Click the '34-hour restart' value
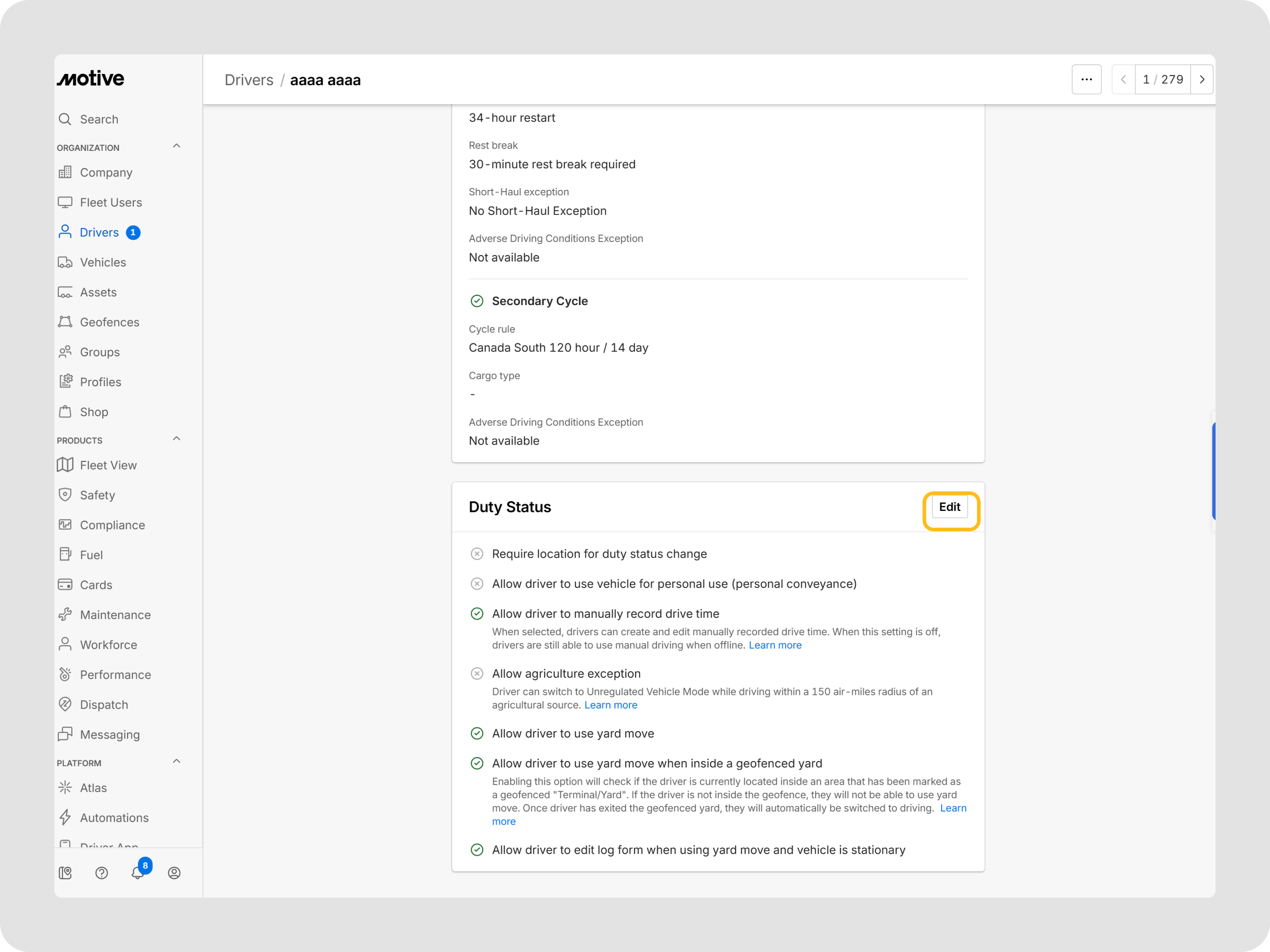Screen dimensions: 1270x952 coord(512,117)
